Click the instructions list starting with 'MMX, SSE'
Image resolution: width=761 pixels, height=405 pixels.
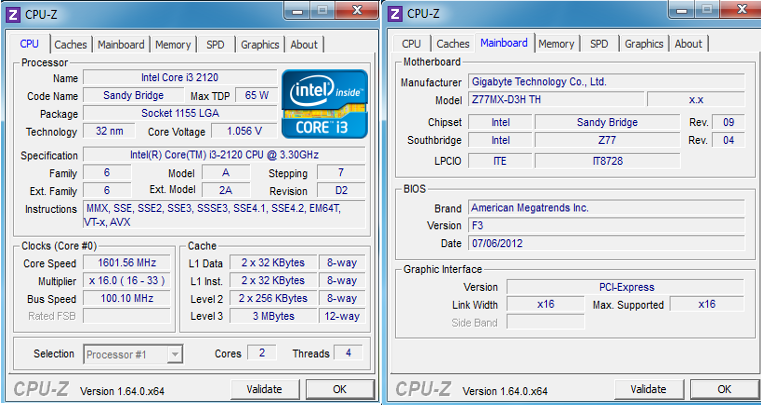[x=224, y=215]
